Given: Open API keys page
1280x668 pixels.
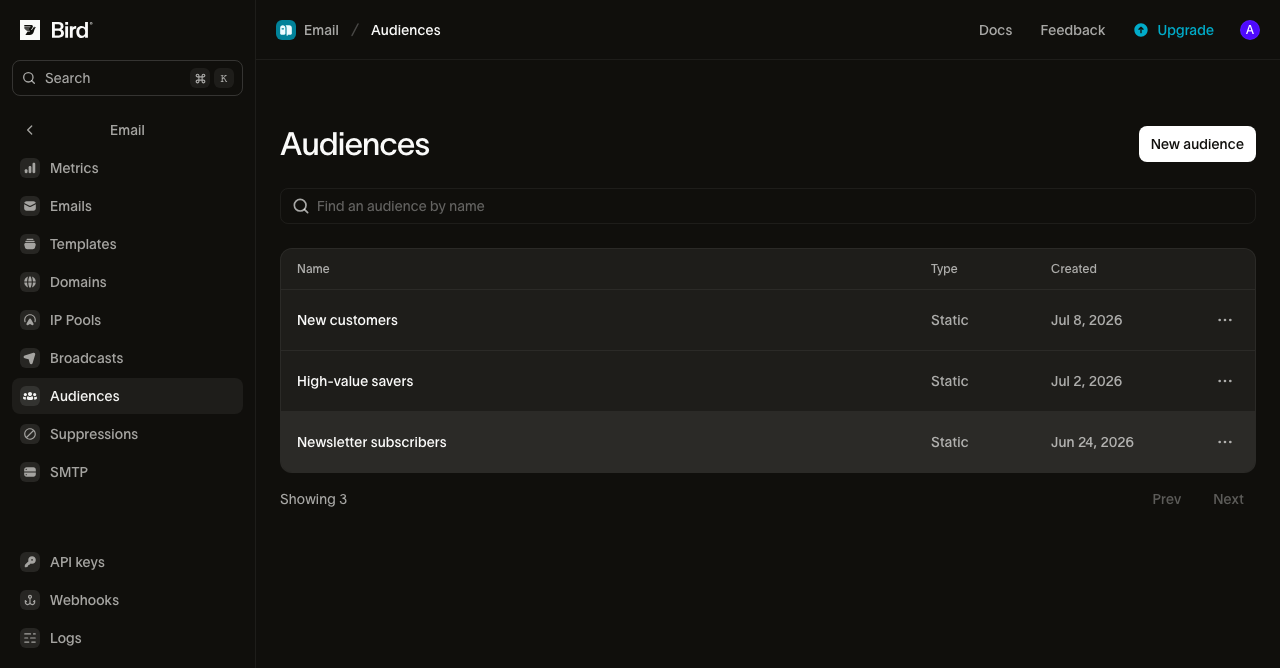Looking at the screenshot, I should coord(127,562).
